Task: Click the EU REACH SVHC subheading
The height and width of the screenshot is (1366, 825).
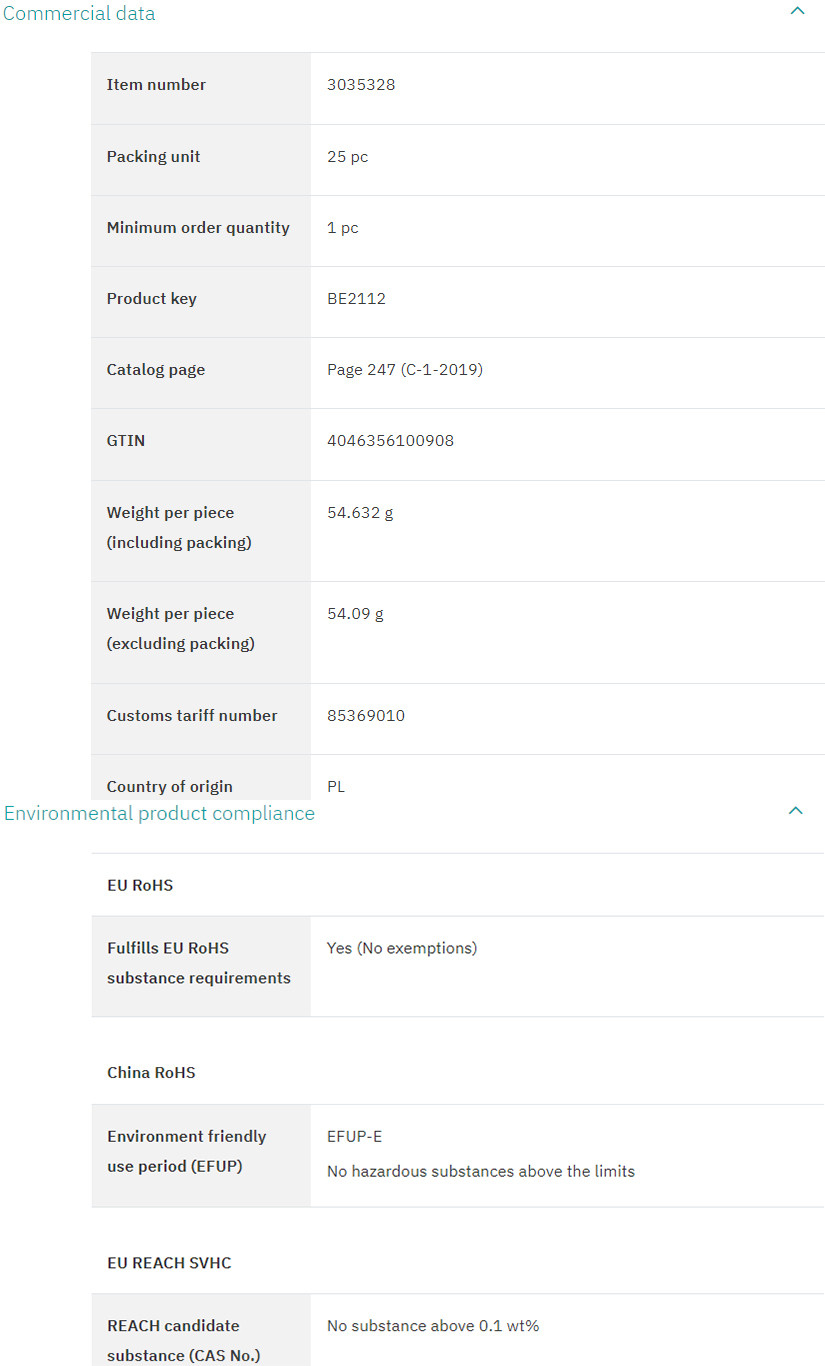Action: coord(169,1263)
